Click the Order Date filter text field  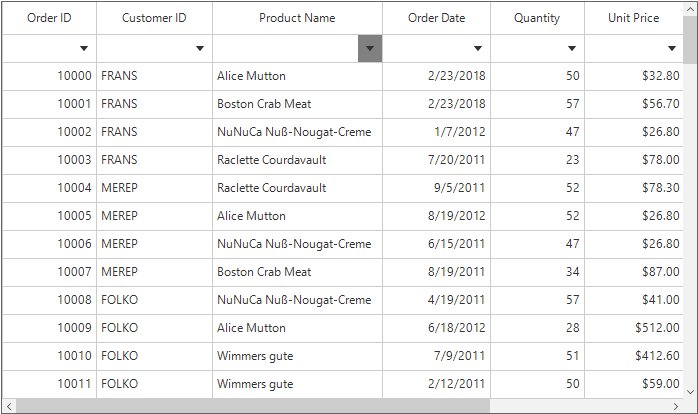point(424,49)
